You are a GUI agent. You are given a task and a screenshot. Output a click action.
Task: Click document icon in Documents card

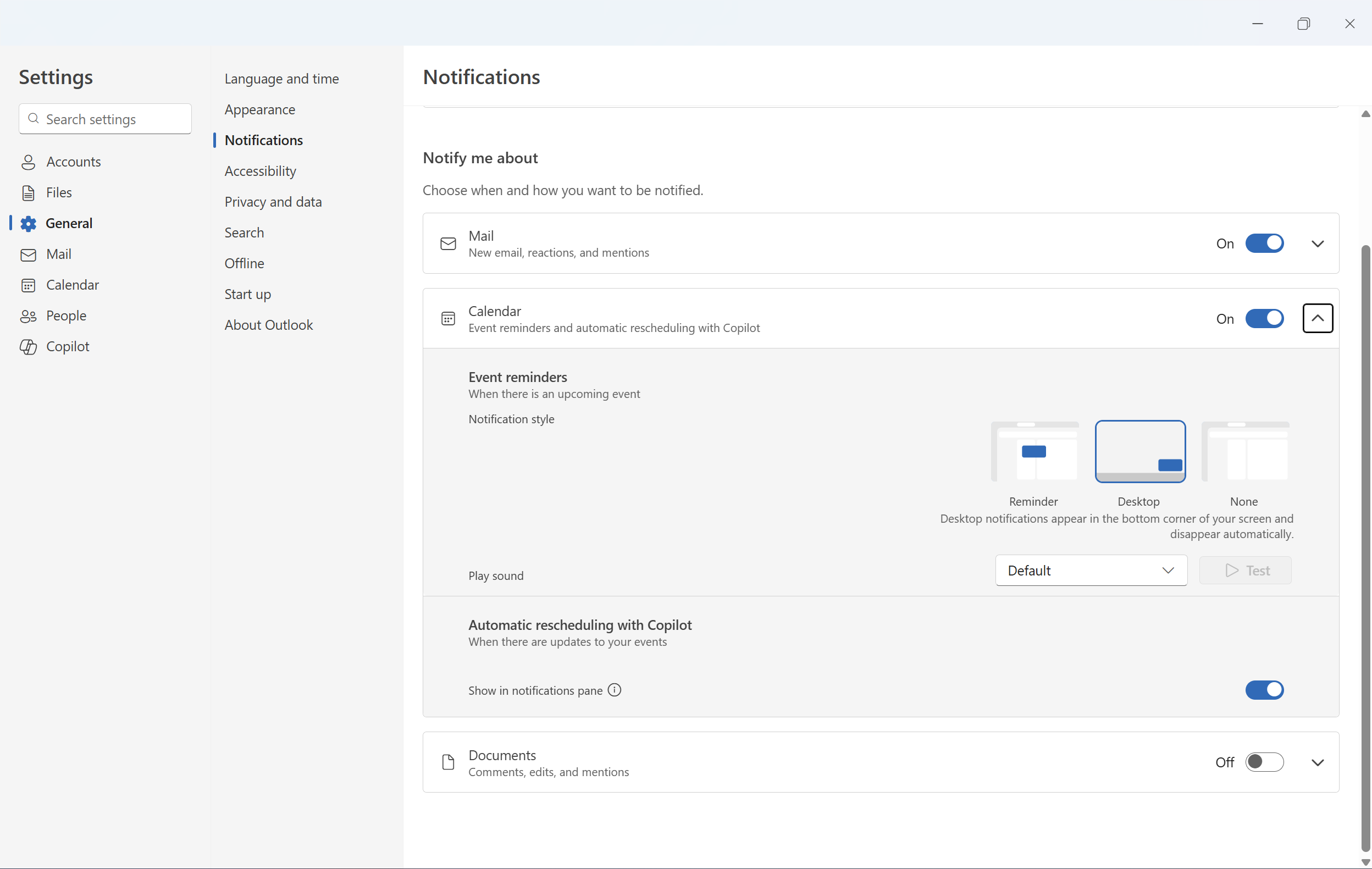pos(449,762)
